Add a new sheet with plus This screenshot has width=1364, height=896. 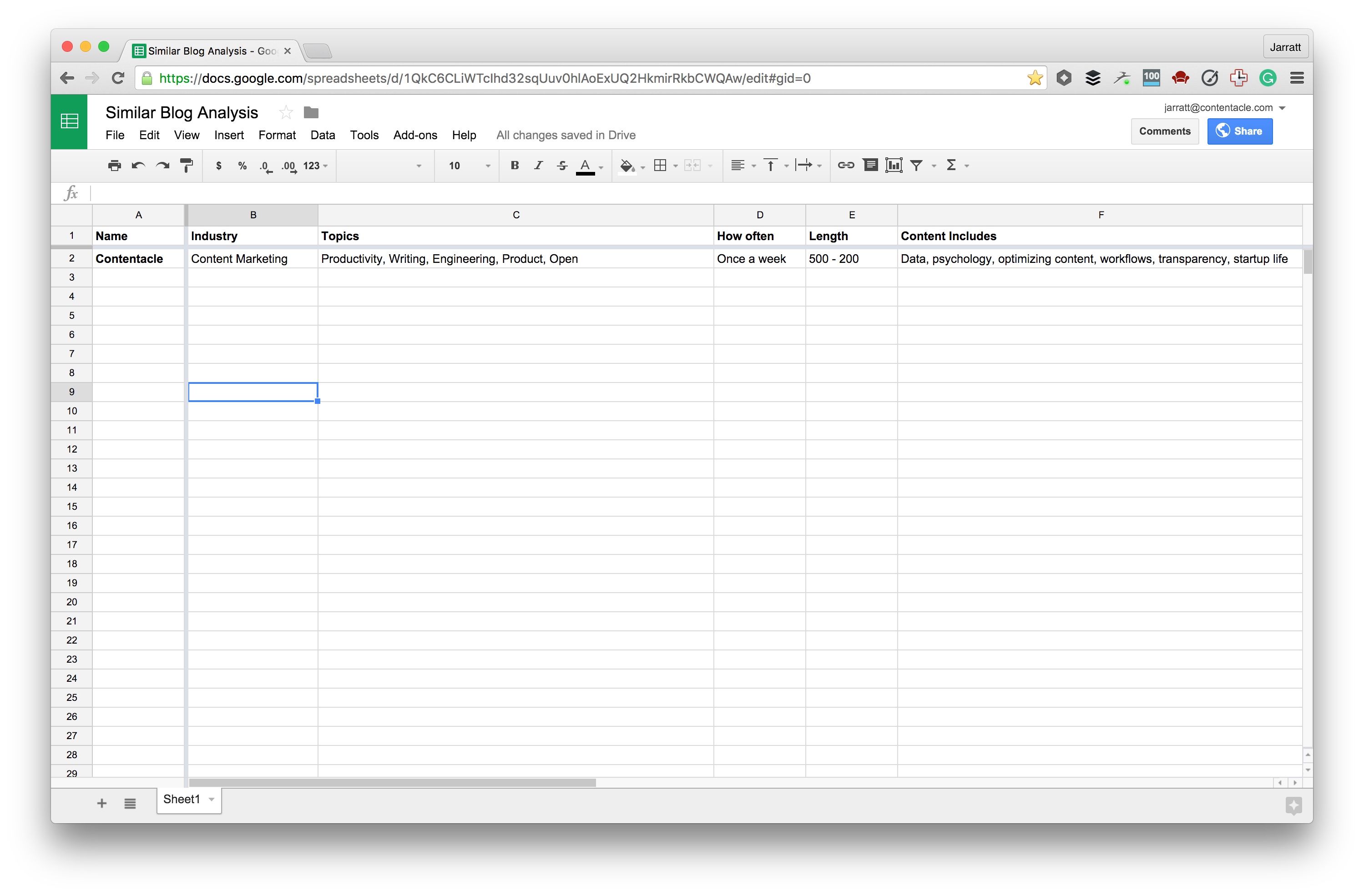(101, 803)
